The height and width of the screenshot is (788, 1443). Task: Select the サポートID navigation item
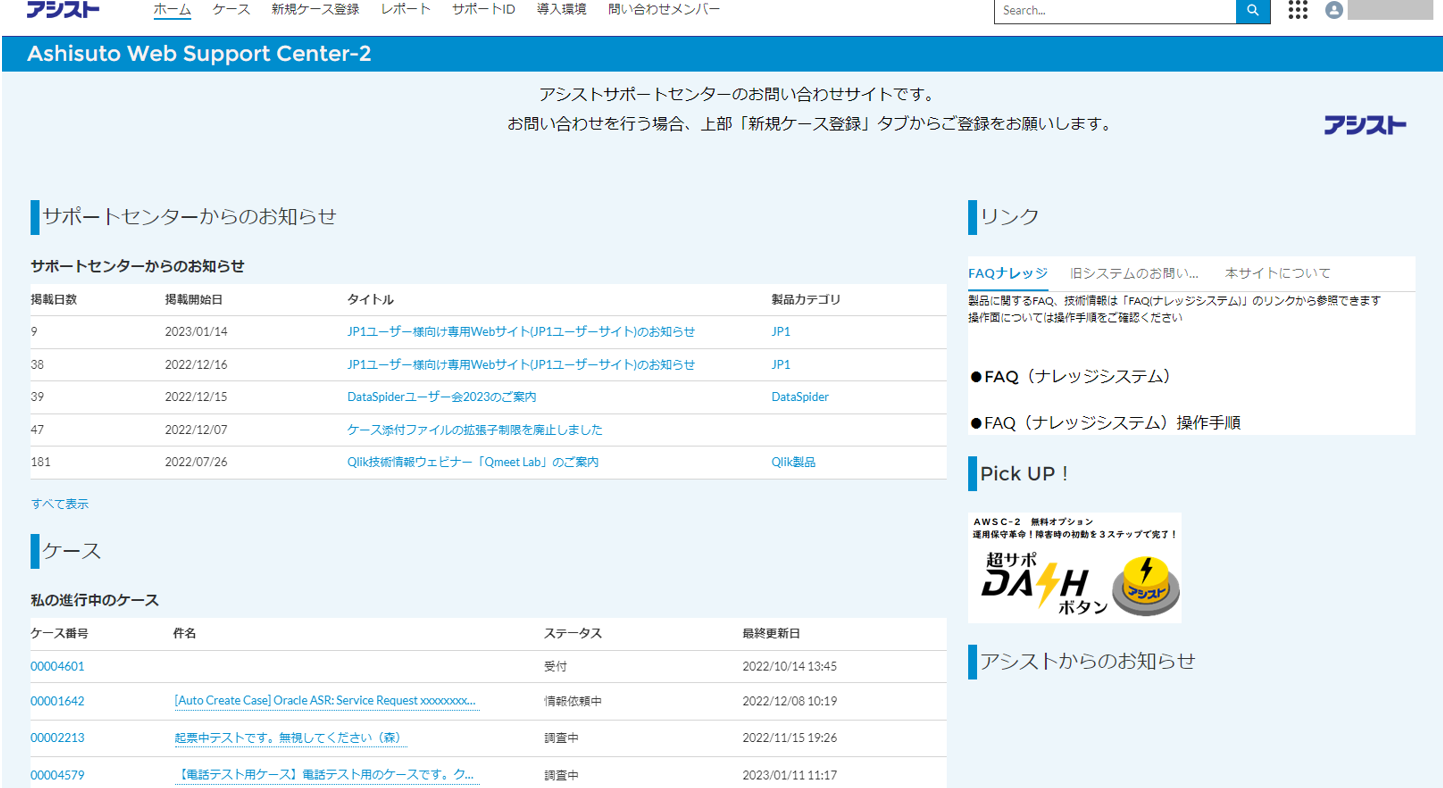483,10
